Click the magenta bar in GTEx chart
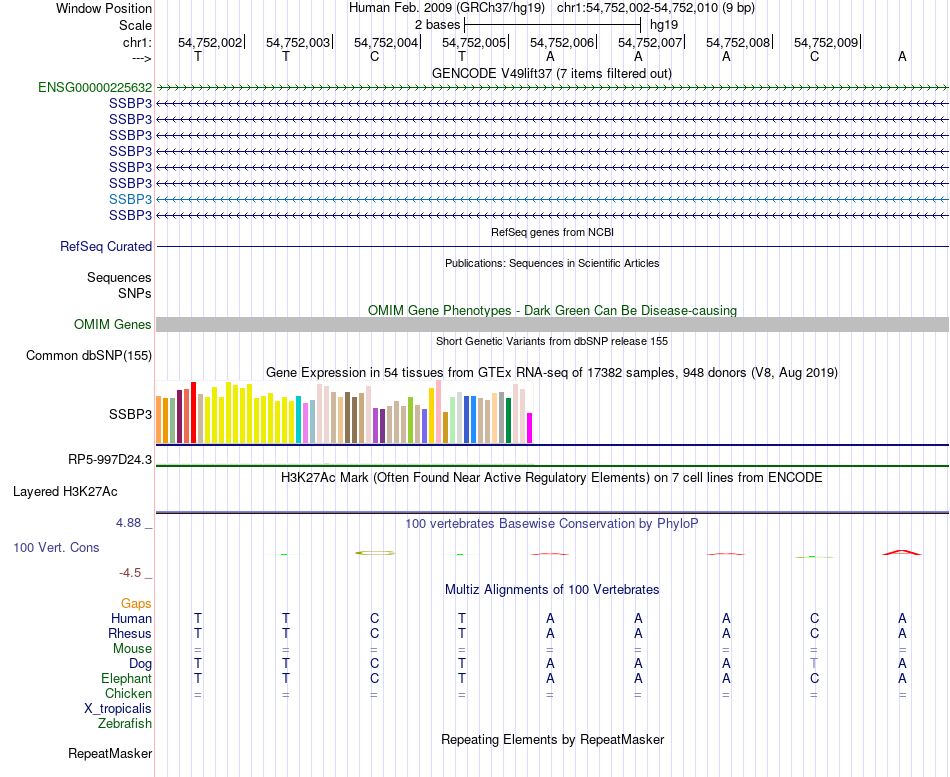This screenshot has height=777, width=950. point(530,428)
